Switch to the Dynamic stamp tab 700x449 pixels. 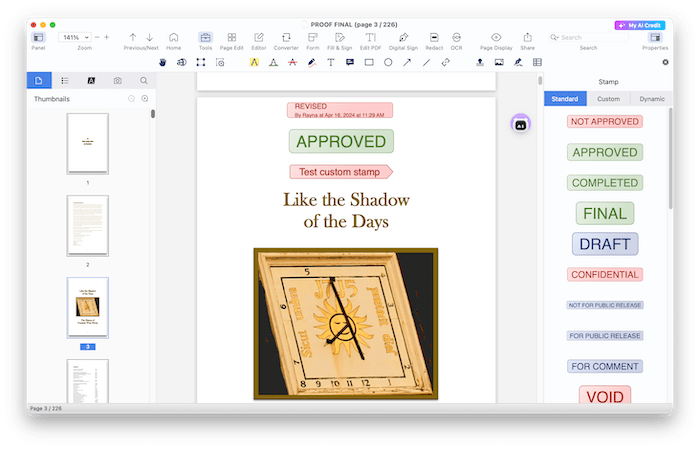click(651, 98)
